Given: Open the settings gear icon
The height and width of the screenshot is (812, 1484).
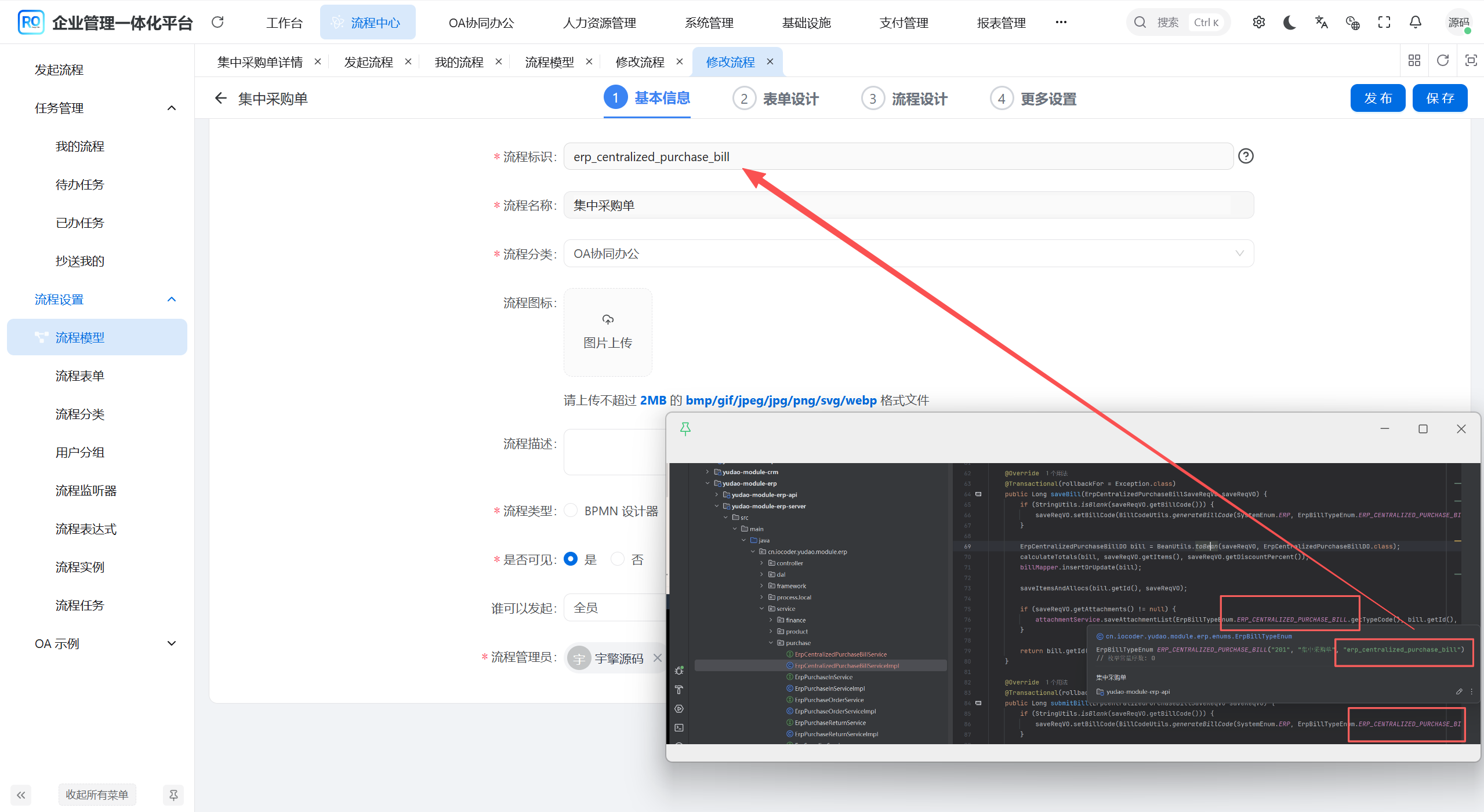Looking at the screenshot, I should coord(1258,23).
